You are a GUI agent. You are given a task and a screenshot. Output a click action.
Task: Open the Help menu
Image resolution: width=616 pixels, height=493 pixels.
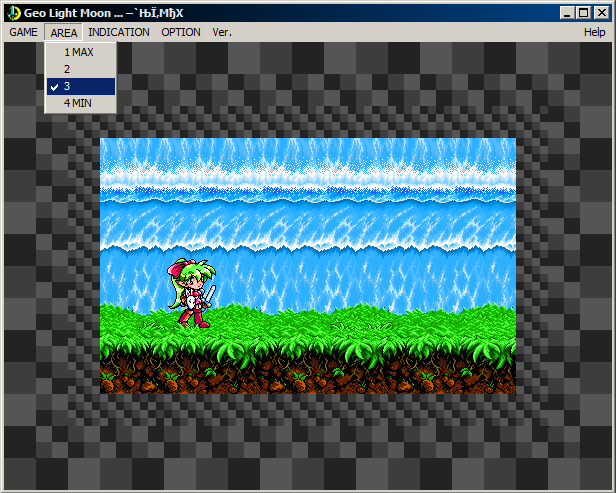(x=594, y=32)
